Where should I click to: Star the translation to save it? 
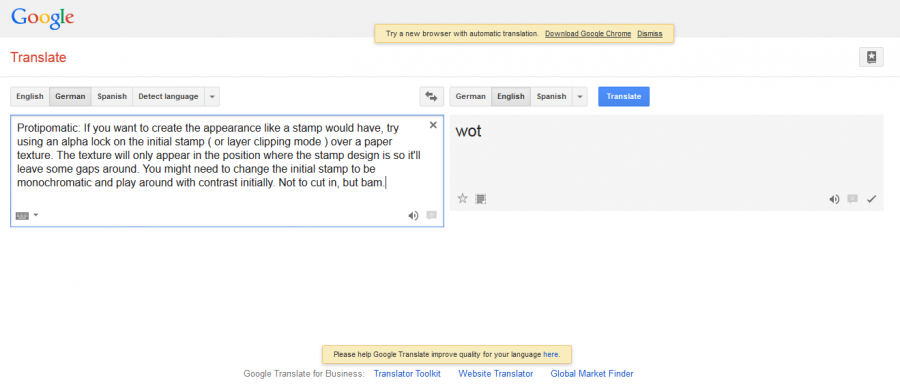463,199
